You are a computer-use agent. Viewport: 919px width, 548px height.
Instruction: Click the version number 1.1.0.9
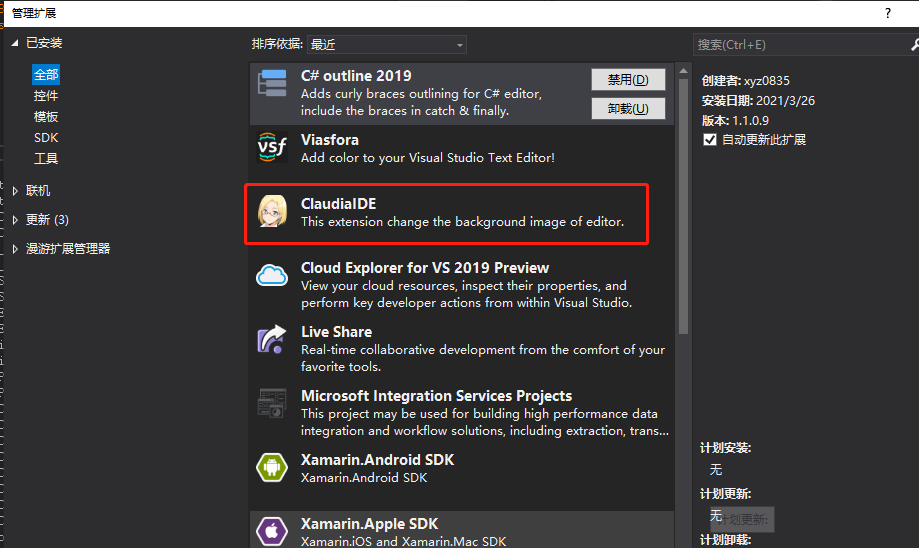tap(750, 121)
